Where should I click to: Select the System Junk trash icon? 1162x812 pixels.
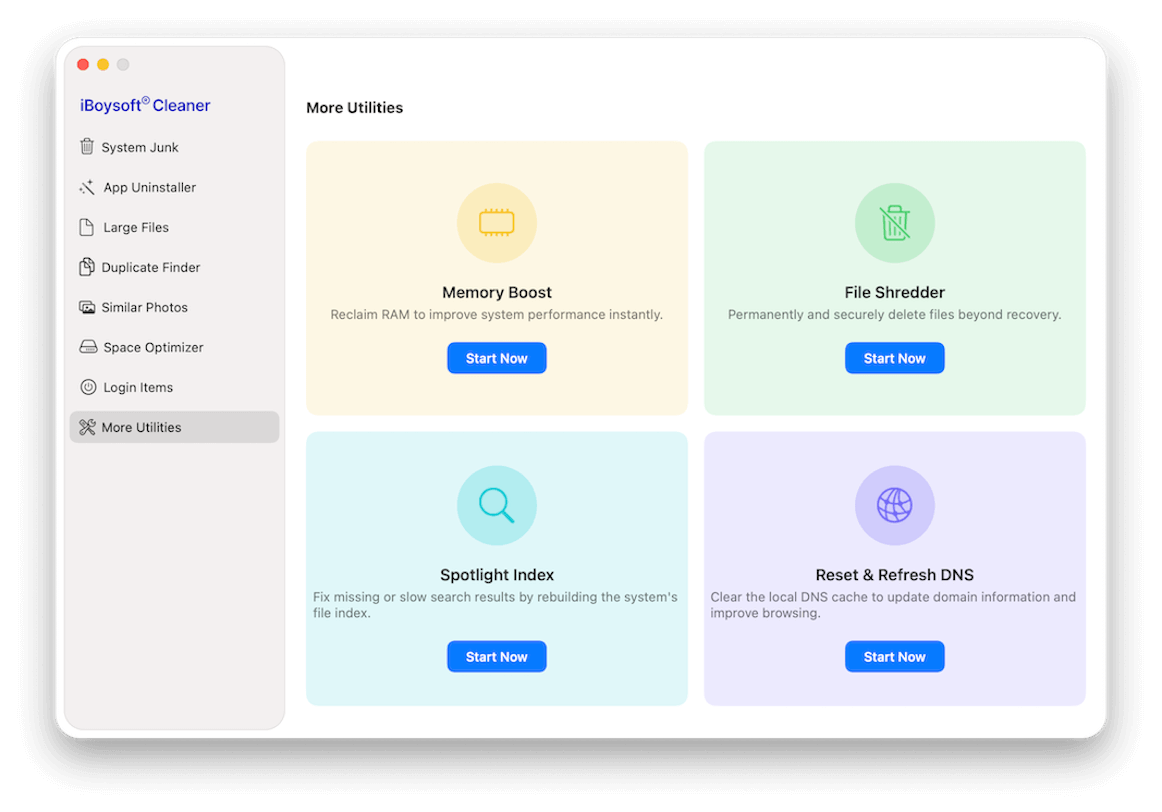click(88, 147)
